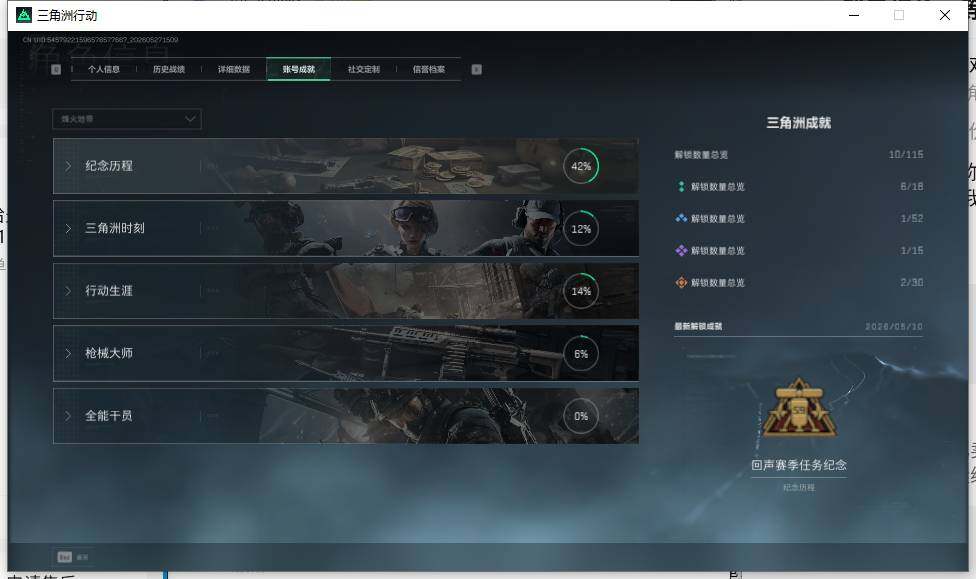Click the blue tier icon beside 1/52
Screen dimensions: 976x579
pyautogui.click(x=681, y=219)
